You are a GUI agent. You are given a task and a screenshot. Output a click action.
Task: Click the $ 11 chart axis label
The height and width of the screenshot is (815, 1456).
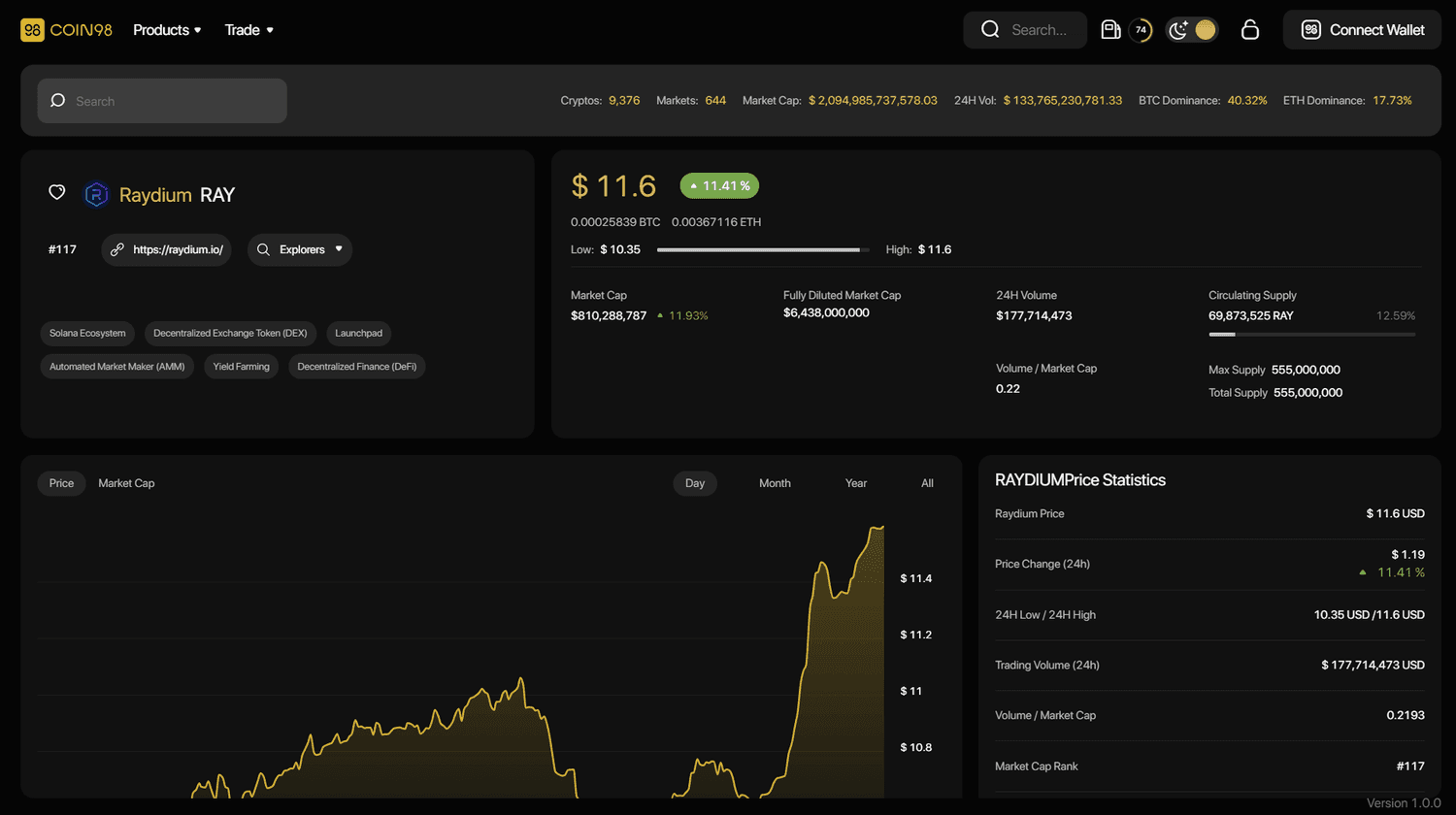coord(910,691)
